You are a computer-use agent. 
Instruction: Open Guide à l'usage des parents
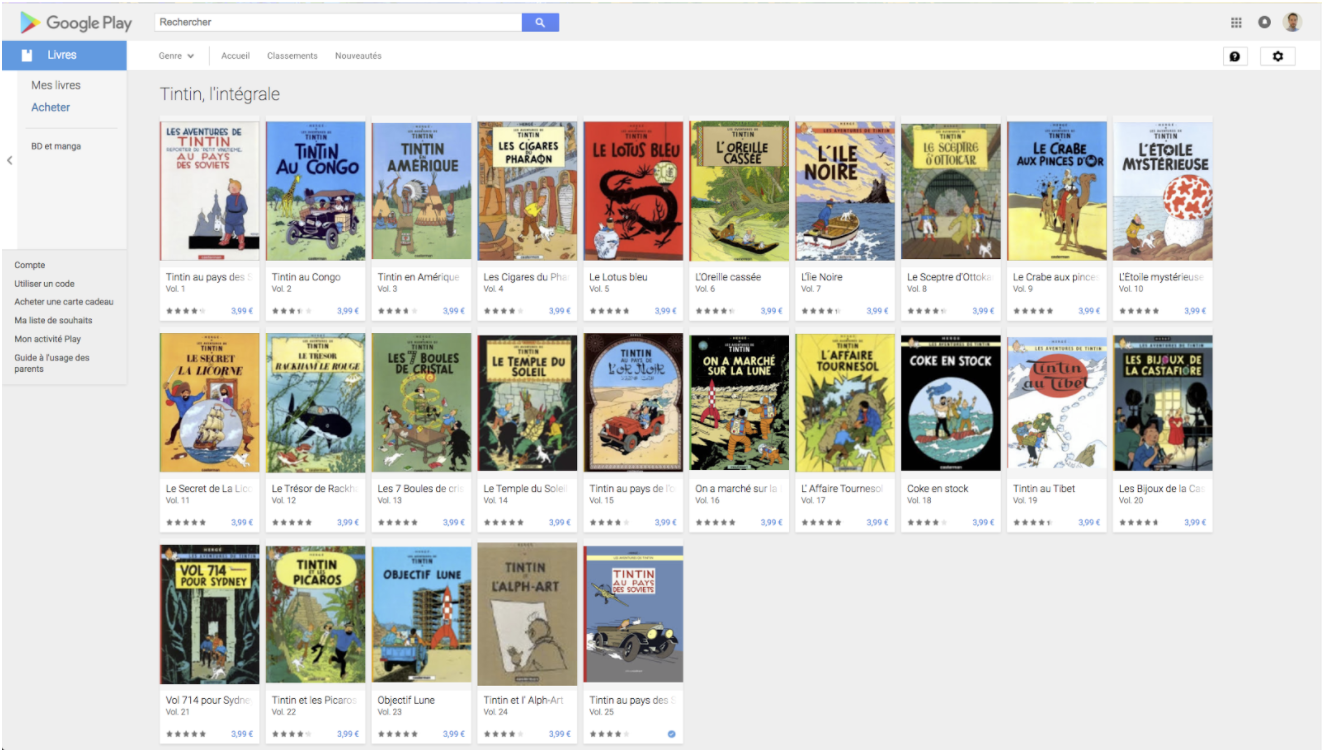coord(52,363)
